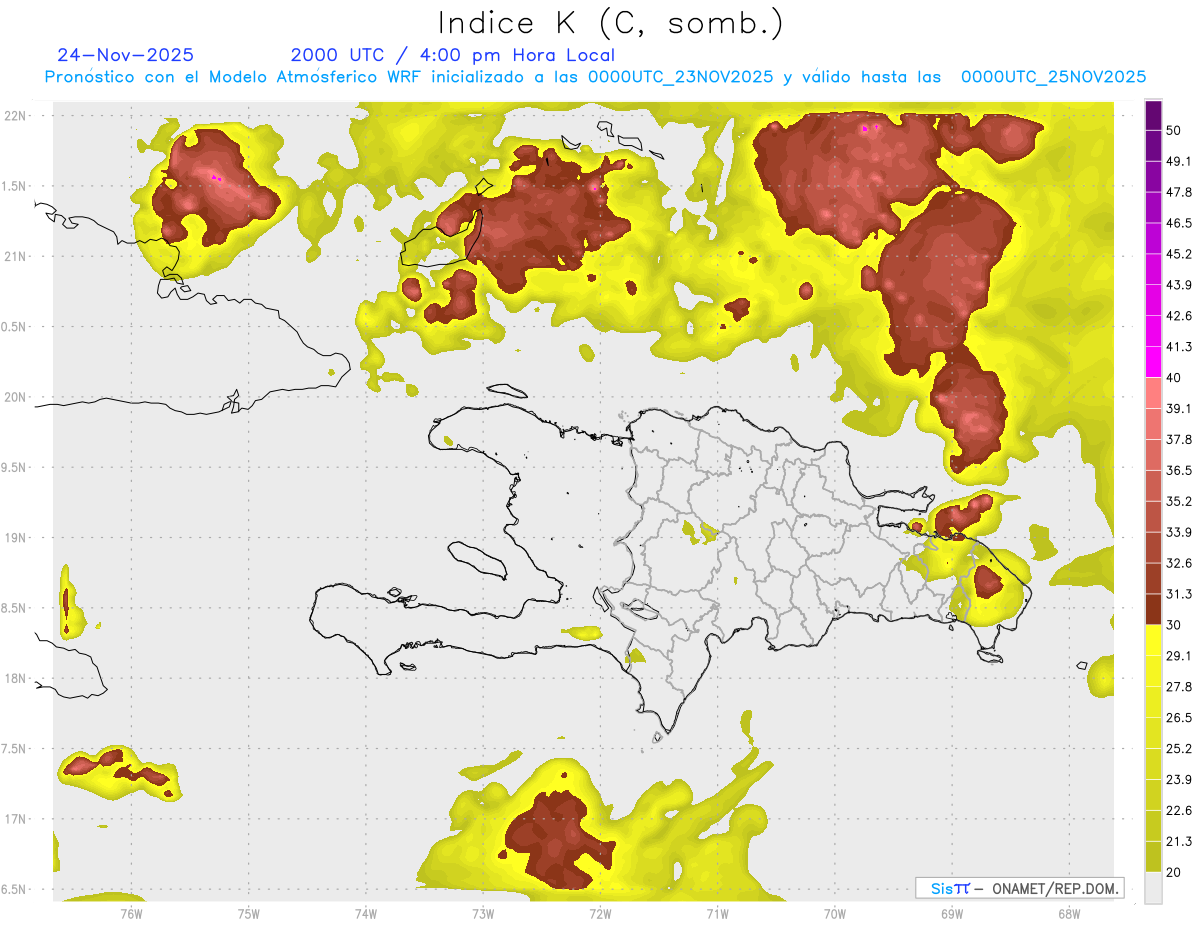Click the 72W longitude label
This screenshot has width=1200, height=927.
(600, 913)
